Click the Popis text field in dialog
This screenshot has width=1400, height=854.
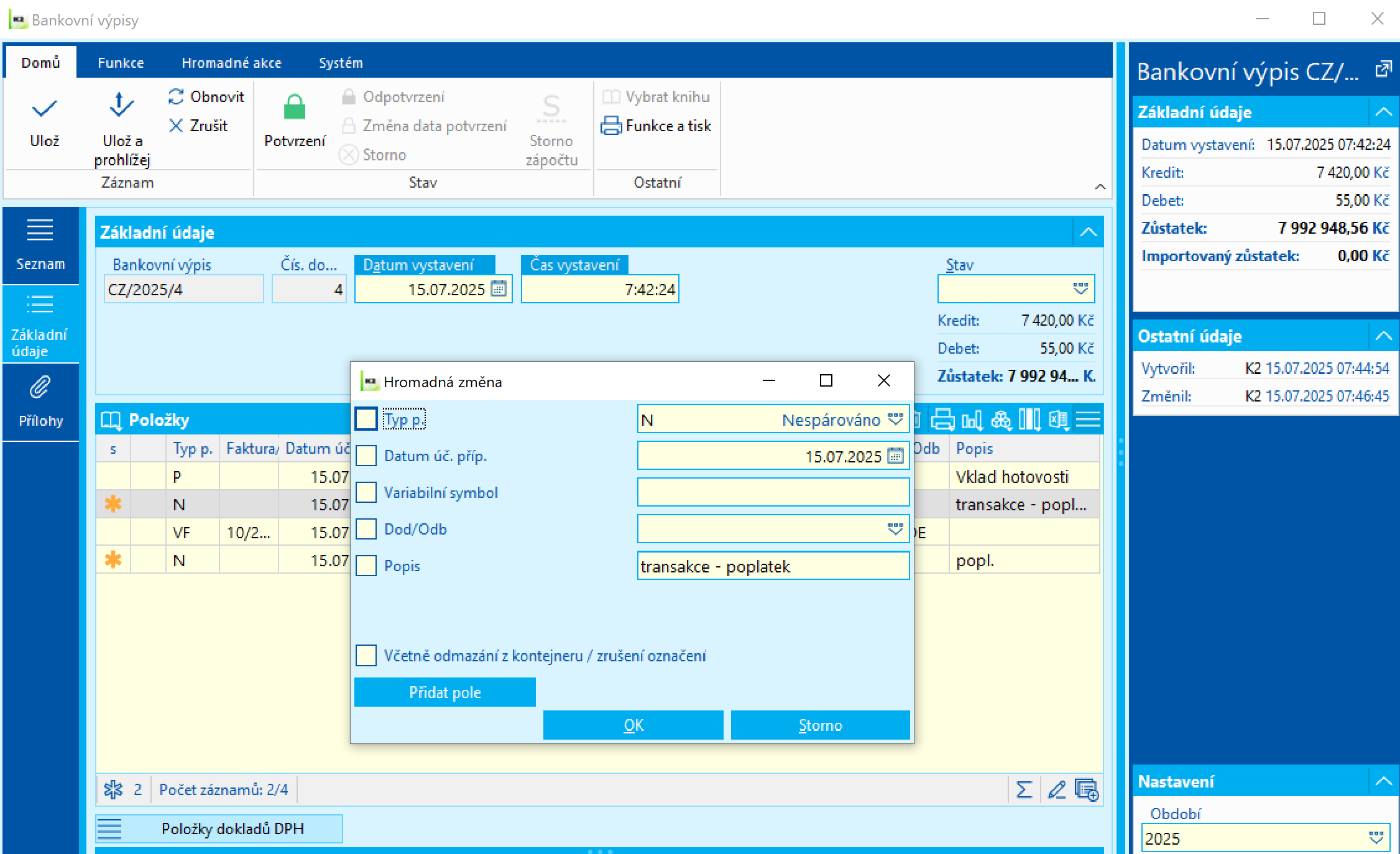point(773,566)
